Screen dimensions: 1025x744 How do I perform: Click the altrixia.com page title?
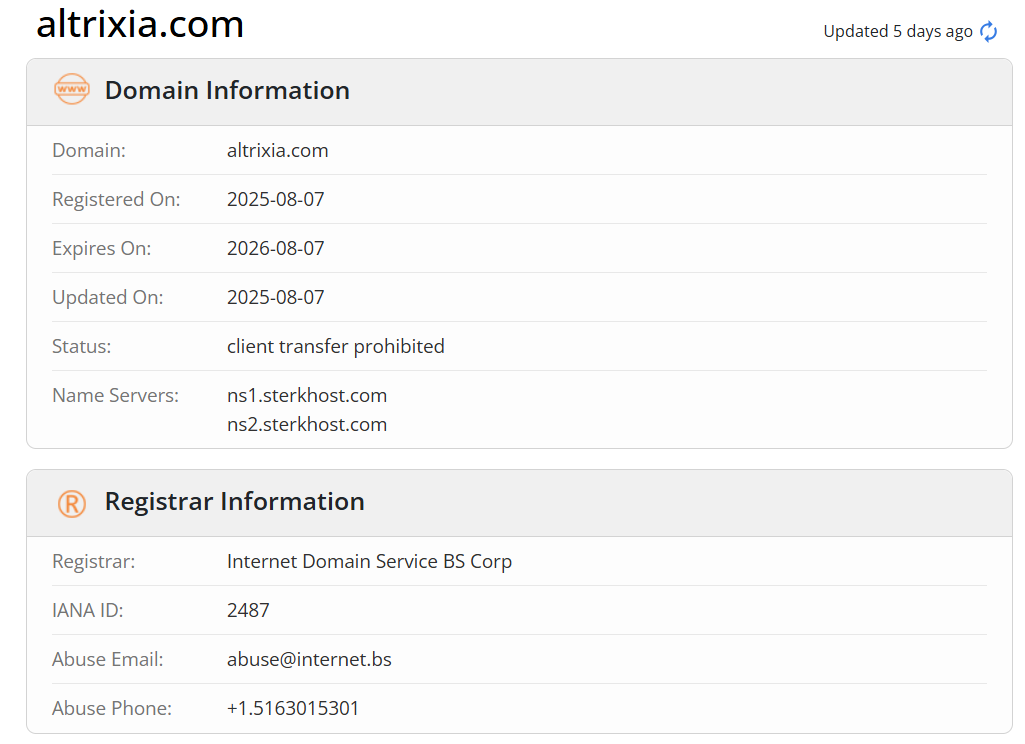pos(140,25)
